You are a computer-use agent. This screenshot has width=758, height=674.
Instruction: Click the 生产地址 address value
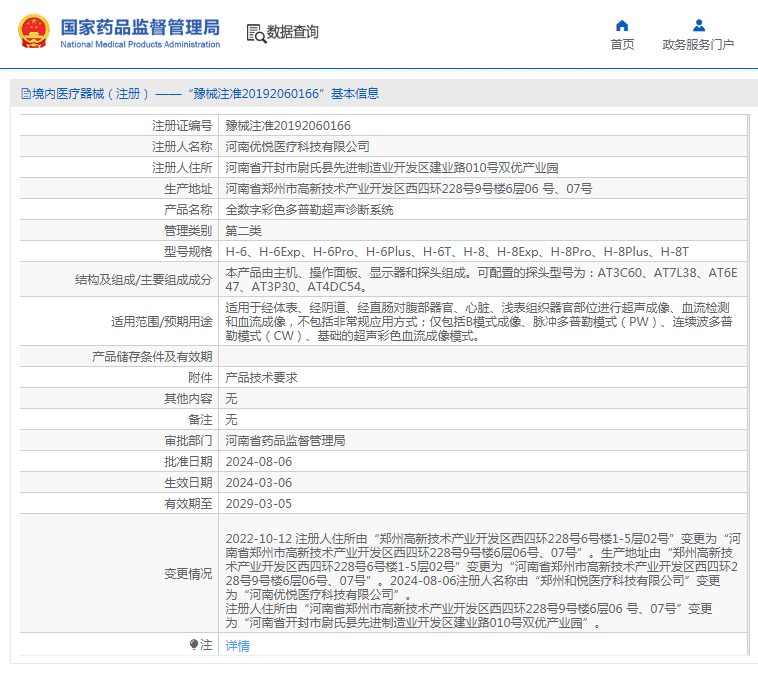point(409,189)
